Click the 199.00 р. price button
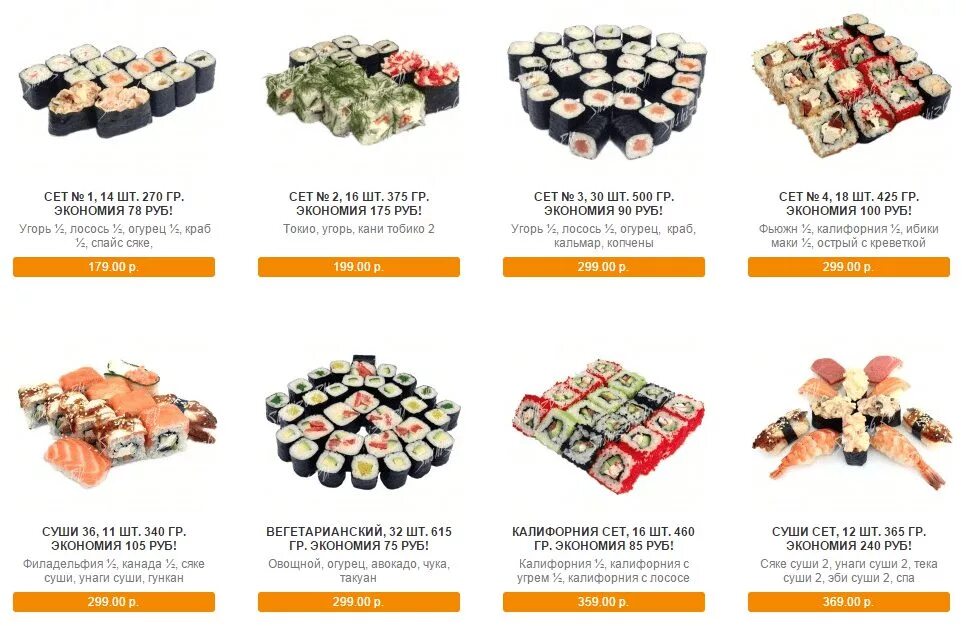The width and height of the screenshot is (966, 626). pos(359,267)
